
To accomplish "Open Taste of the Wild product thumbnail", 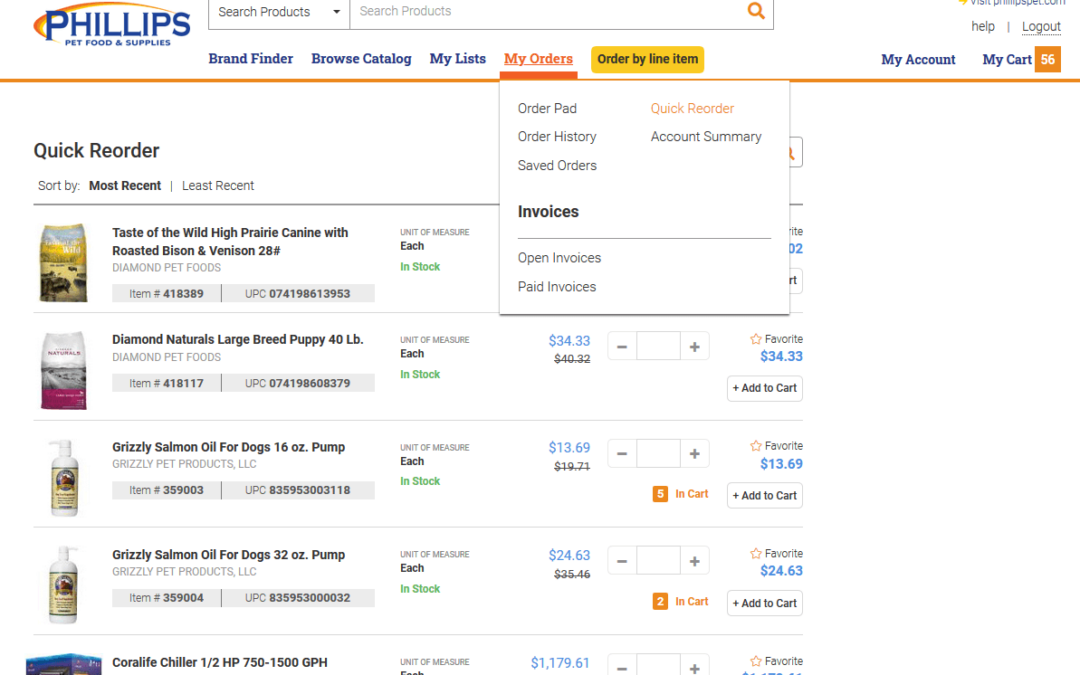I will click(63, 262).
